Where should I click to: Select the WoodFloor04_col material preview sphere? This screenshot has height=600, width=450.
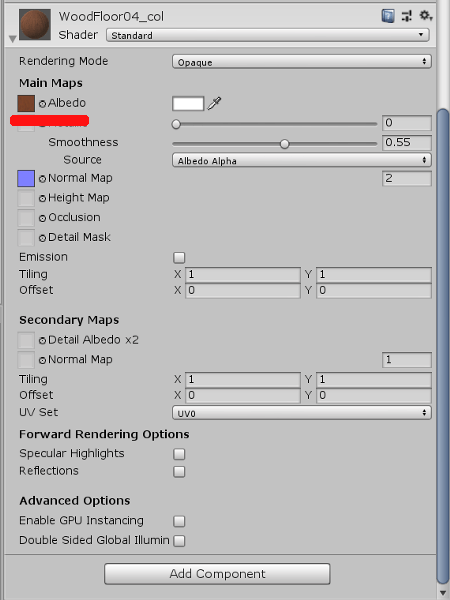[x=35, y=24]
